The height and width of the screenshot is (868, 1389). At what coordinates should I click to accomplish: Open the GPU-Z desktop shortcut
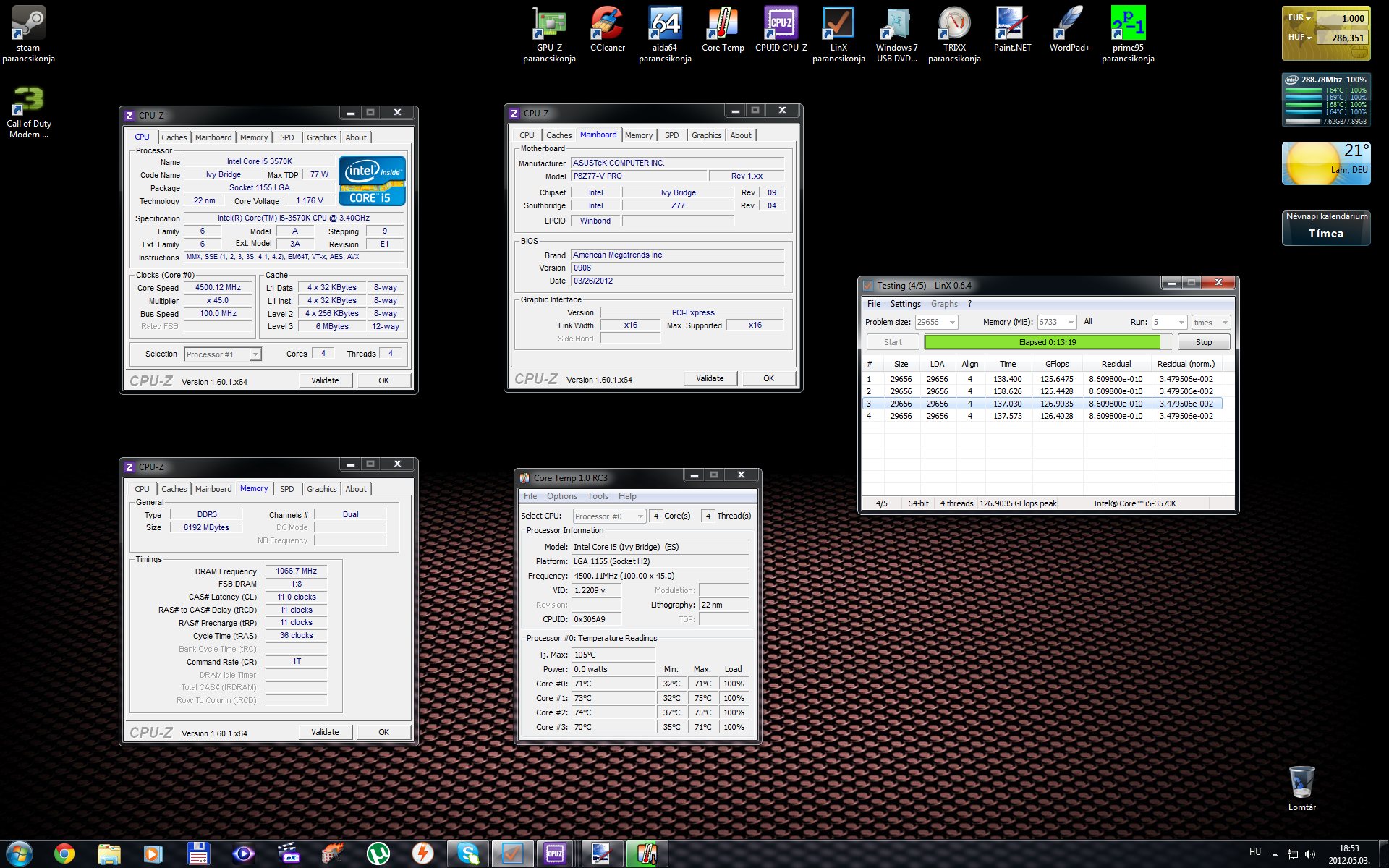coord(549,34)
